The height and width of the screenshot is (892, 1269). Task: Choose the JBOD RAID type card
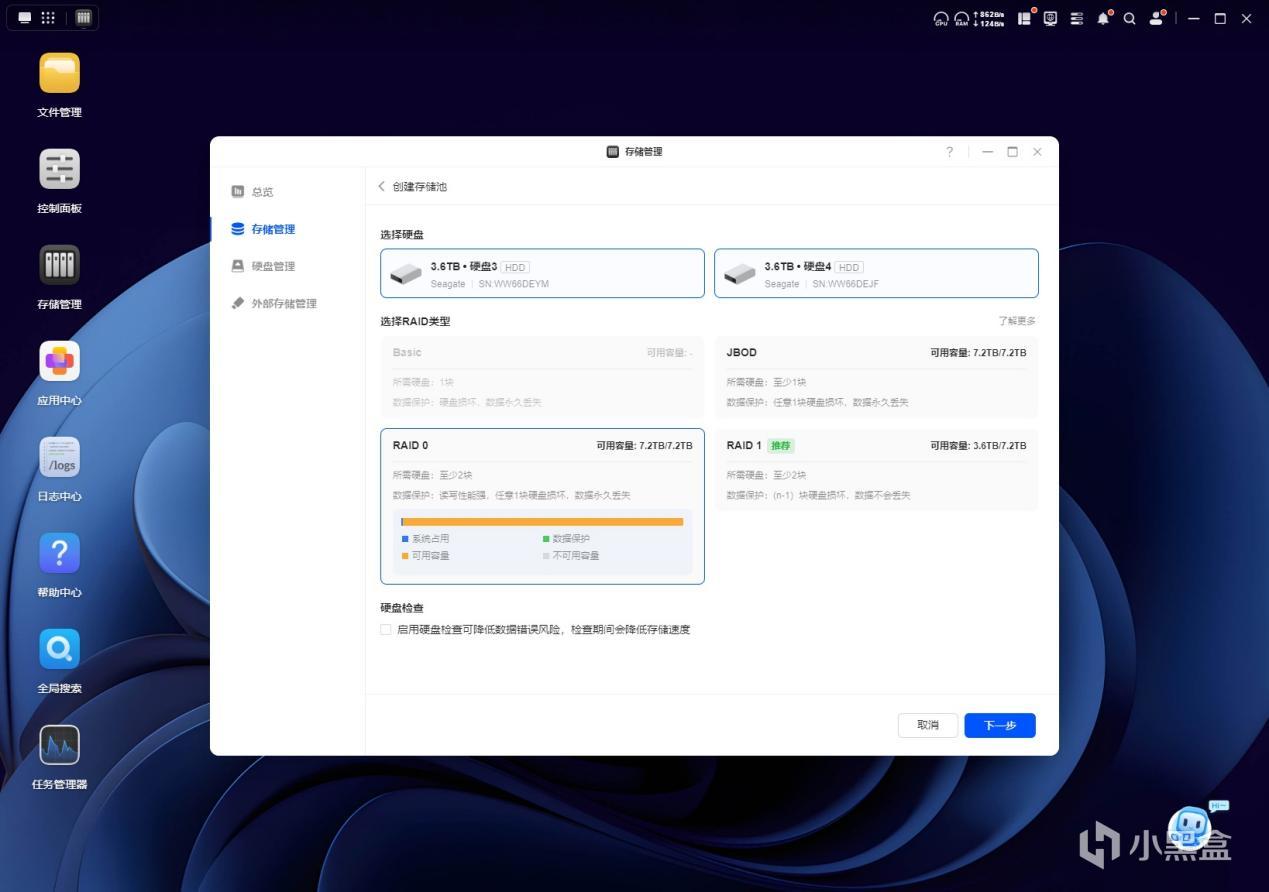[x=876, y=376]
